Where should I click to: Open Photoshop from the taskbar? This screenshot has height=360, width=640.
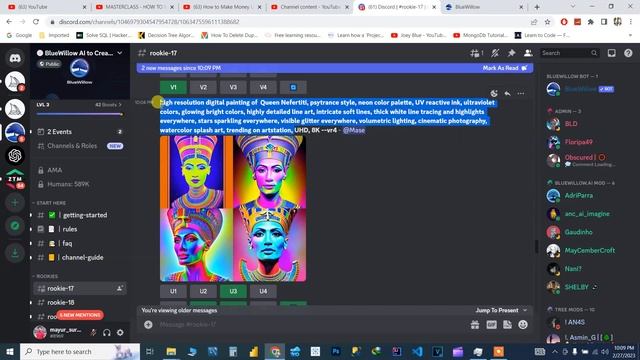(336, 351)
